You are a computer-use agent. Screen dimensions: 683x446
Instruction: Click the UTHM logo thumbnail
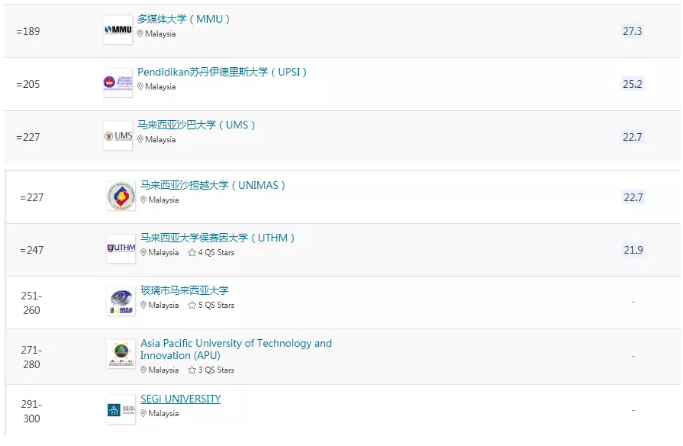(121, 248)
